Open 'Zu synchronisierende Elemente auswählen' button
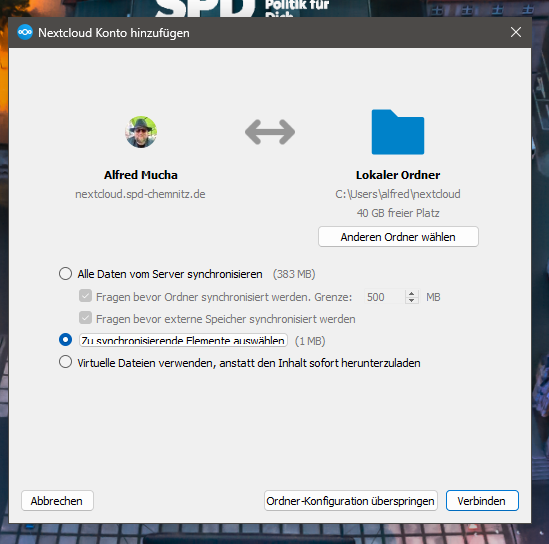The image size is (549, 544). point(183,340)
